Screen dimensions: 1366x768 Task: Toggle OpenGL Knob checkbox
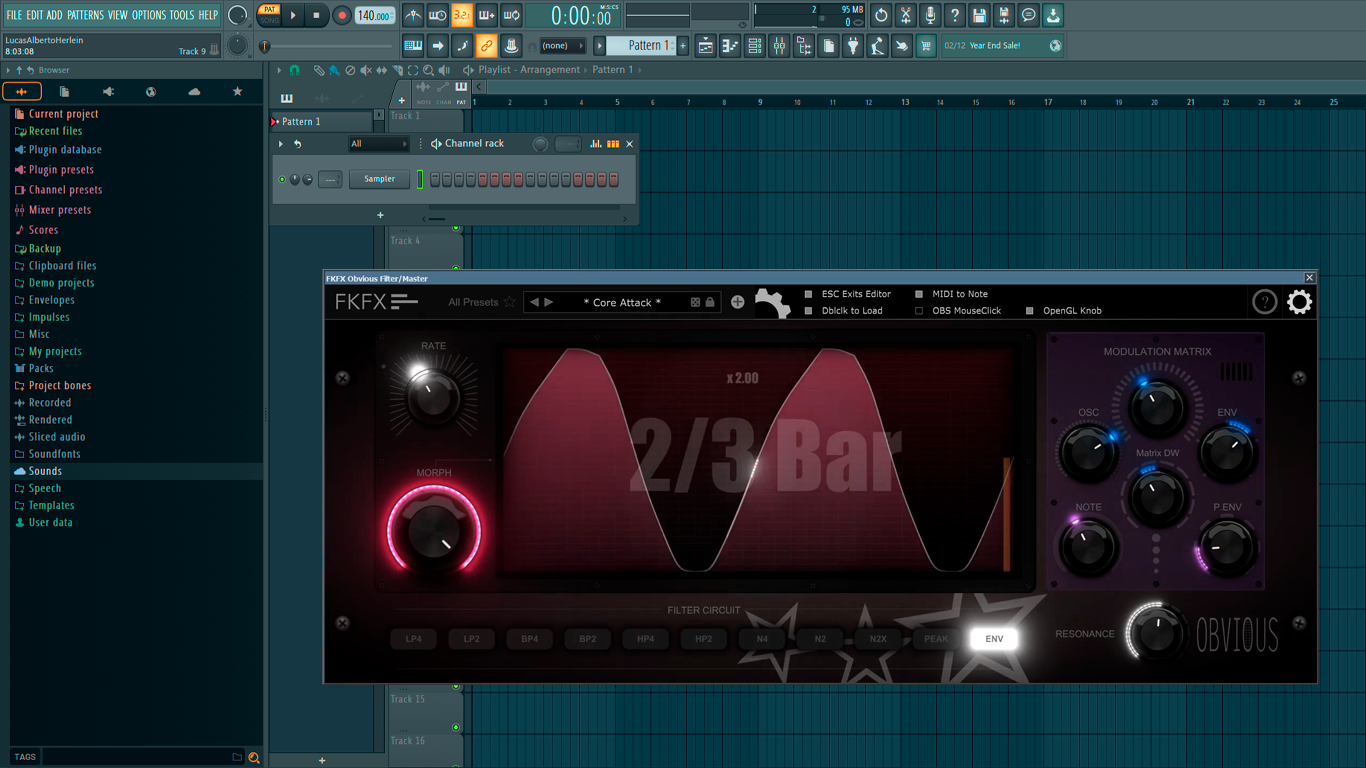(1030, 311)
